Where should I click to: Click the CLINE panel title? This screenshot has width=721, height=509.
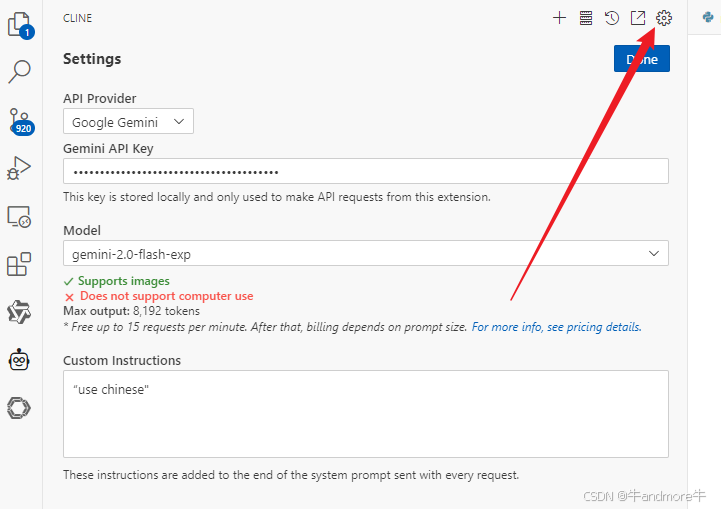(77, 18)
